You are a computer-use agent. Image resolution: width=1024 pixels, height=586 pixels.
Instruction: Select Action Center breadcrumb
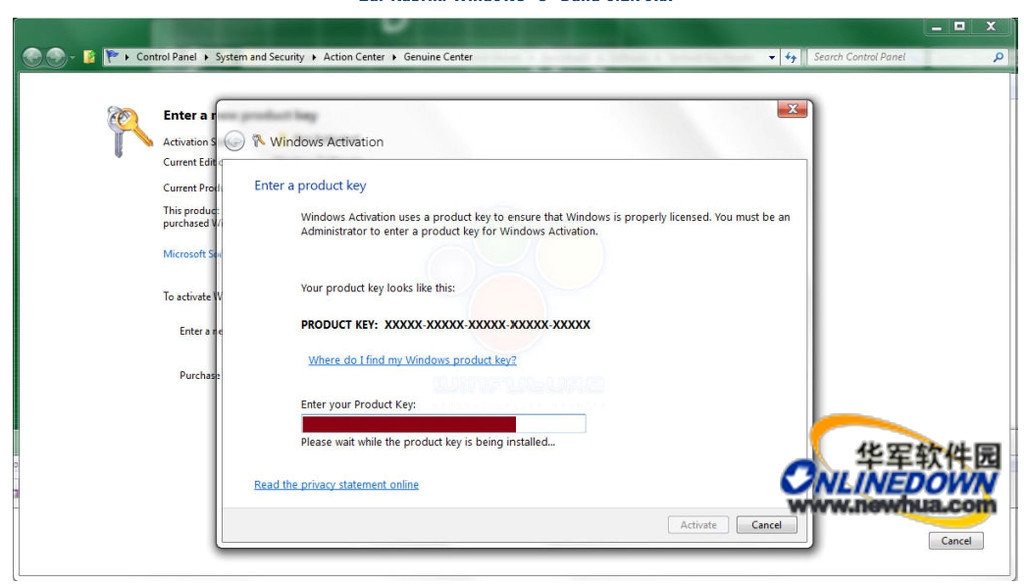354,57
